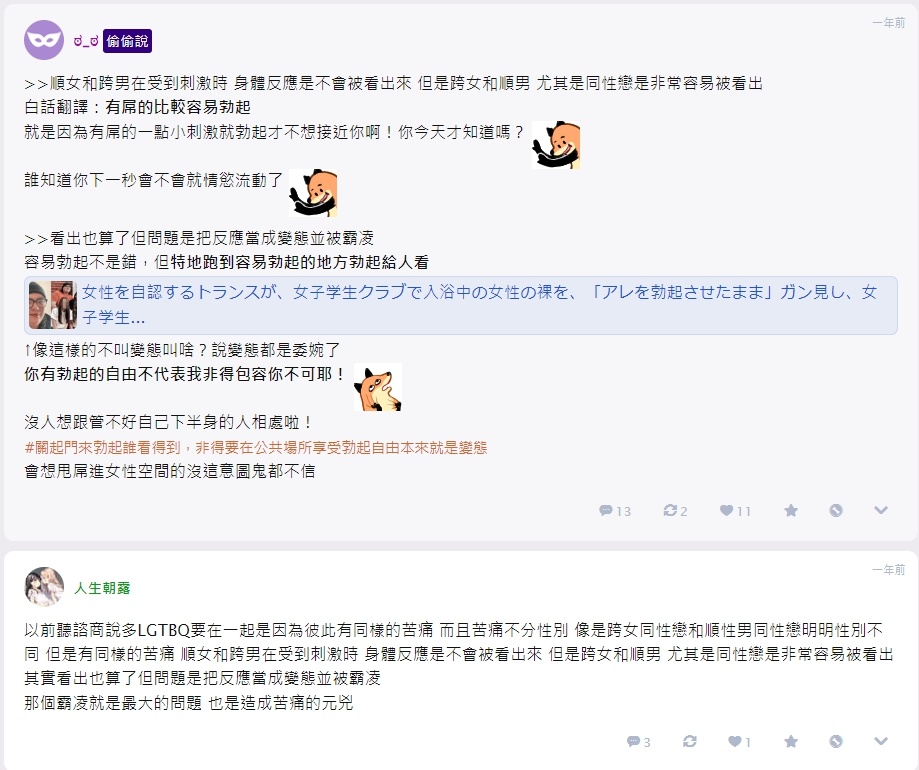Click the globe privacy icon on first post
919x770 pixels.
(x=836, y=510)
